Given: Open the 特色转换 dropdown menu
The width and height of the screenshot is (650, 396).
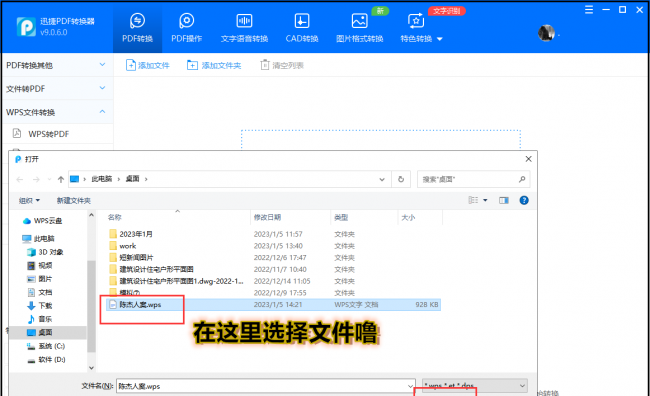Looking at the screenshot, I should point(421,28).
